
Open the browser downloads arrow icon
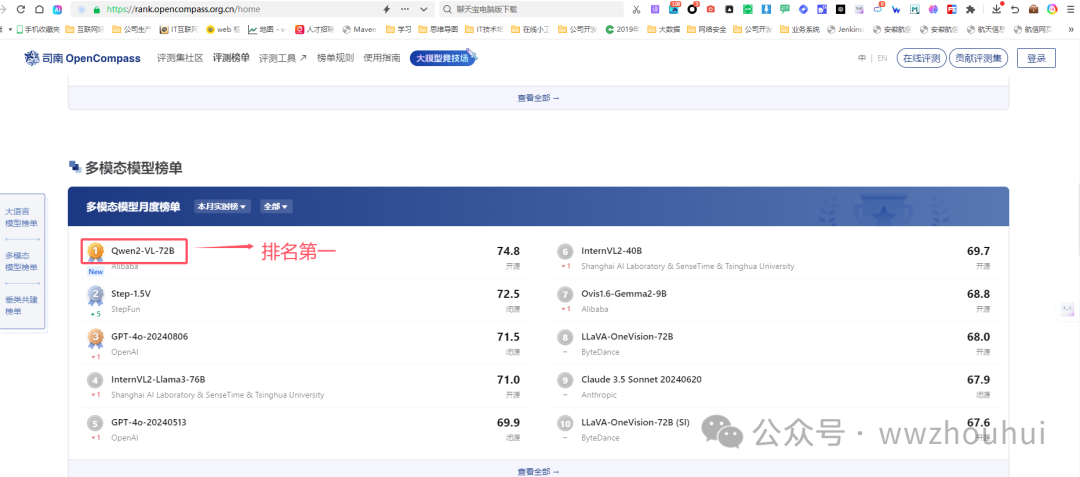[x=996, y=9]
